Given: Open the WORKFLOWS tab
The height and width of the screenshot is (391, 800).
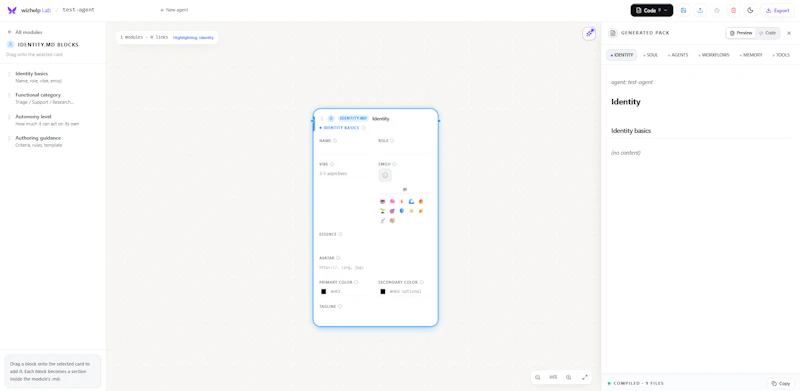Looking at the screenshot, I should [714, 55].
